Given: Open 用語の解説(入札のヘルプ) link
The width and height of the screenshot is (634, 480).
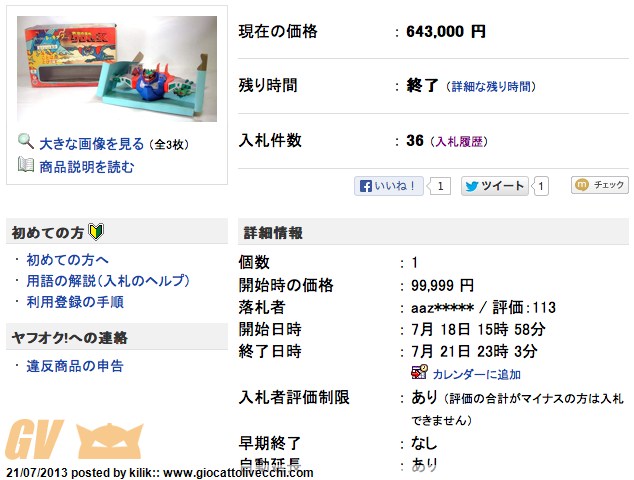Looking at the screenshot, I should [108, 281].
